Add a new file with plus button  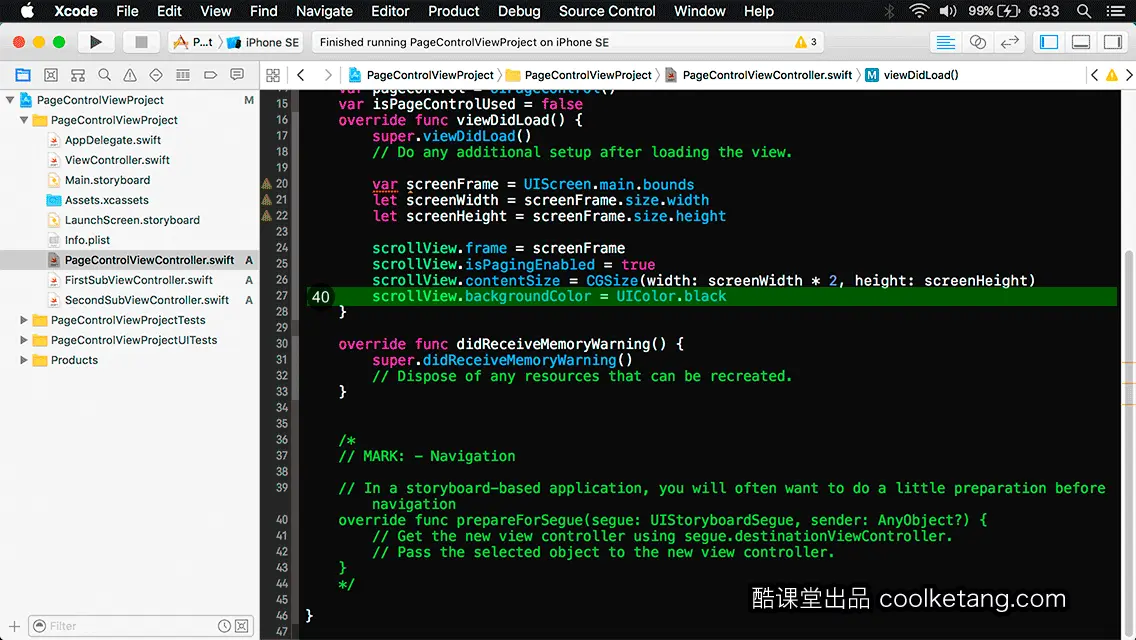pyautogui.click(x=14, y=626)
